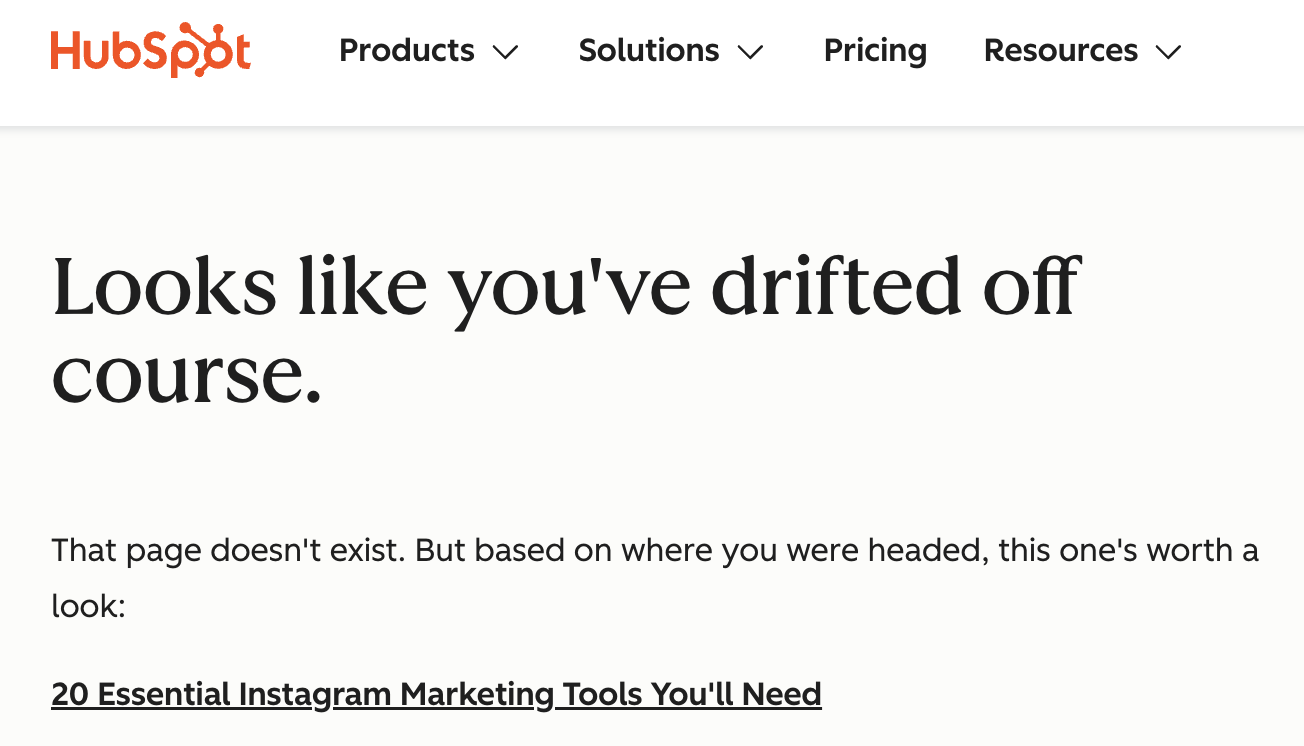This screenshot has width=1304, height=746.
Task: Open the Resources navigation menu
Action: 1061,50
